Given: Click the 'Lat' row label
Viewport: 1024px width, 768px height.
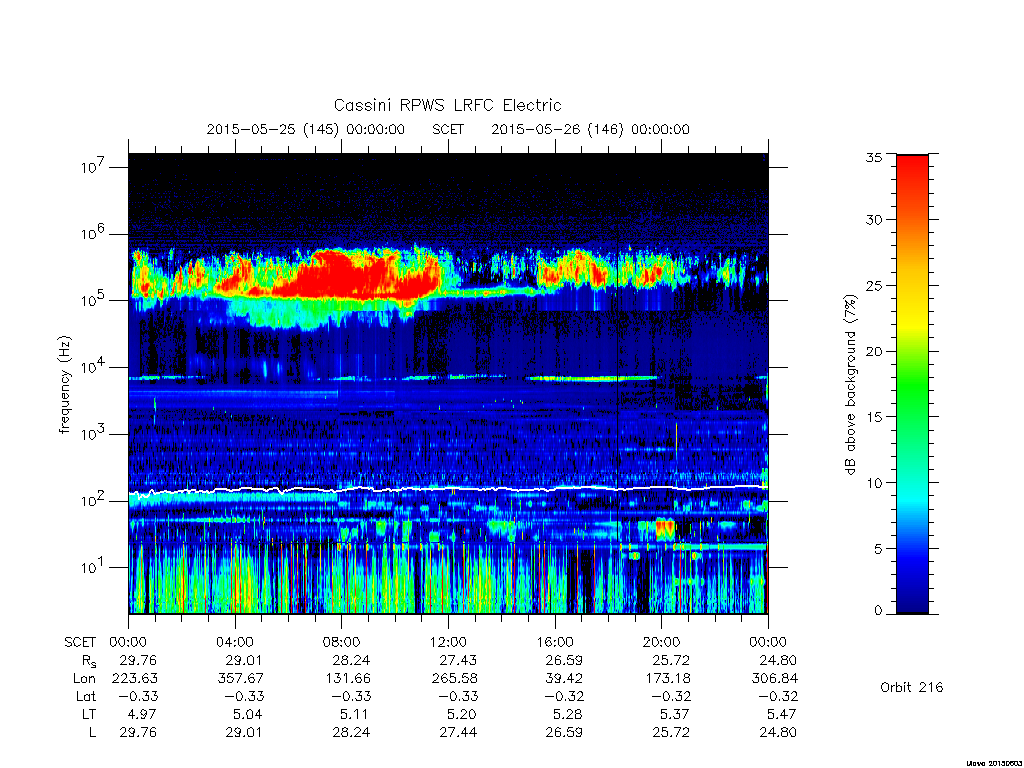Looking at the screenshot, I should 86,696.
